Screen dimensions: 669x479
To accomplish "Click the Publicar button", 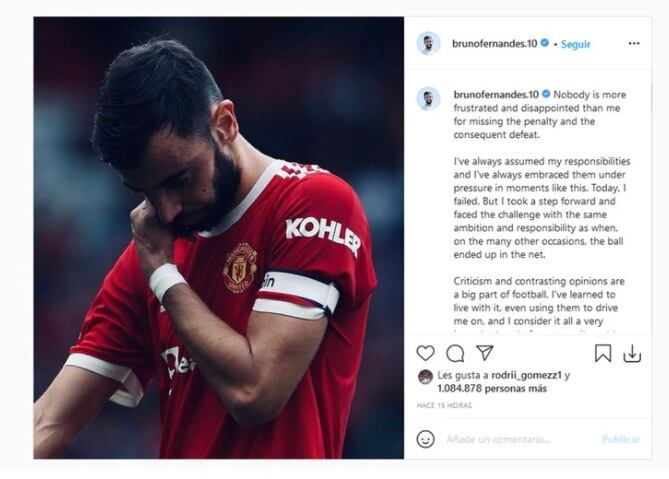I will [x=621, y=439].
